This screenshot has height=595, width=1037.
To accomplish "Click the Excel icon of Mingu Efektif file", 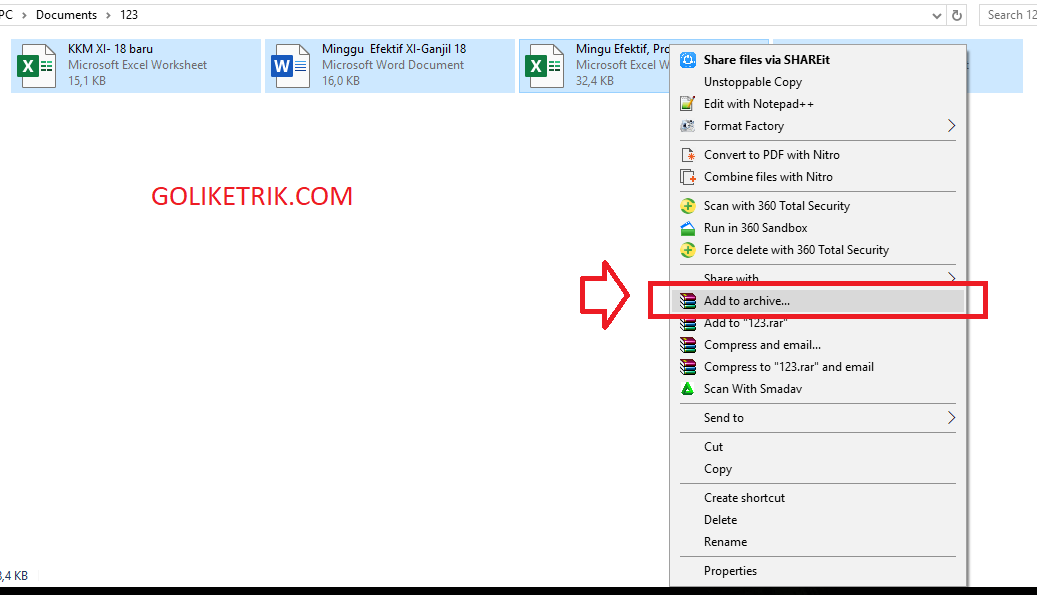I will 544,65.
